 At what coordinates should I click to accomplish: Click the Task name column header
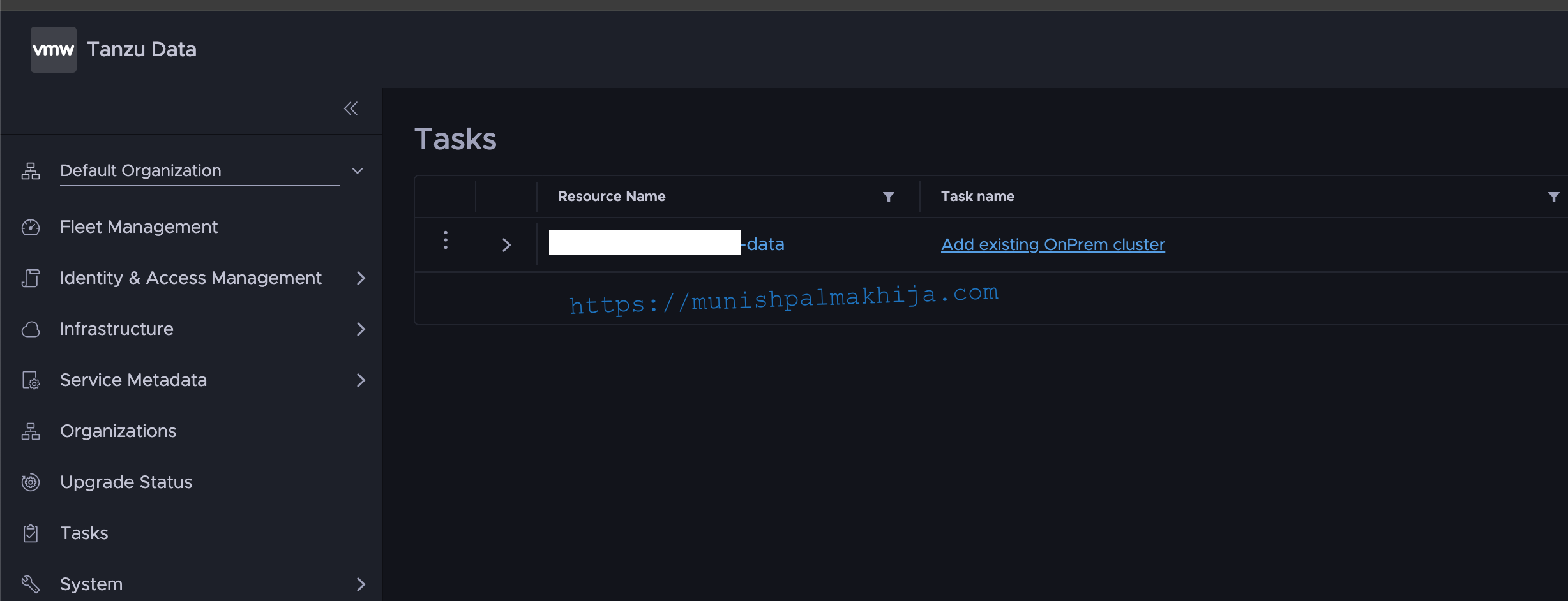977,197
